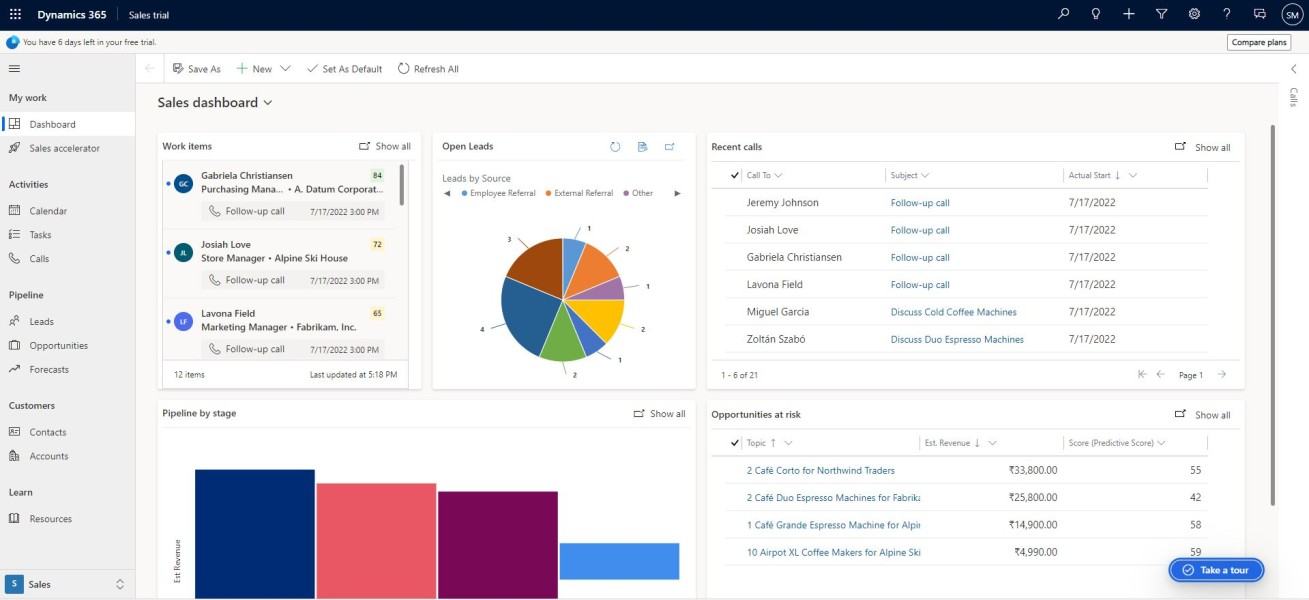Click Show all in Recent calls

coord(1203,147)
